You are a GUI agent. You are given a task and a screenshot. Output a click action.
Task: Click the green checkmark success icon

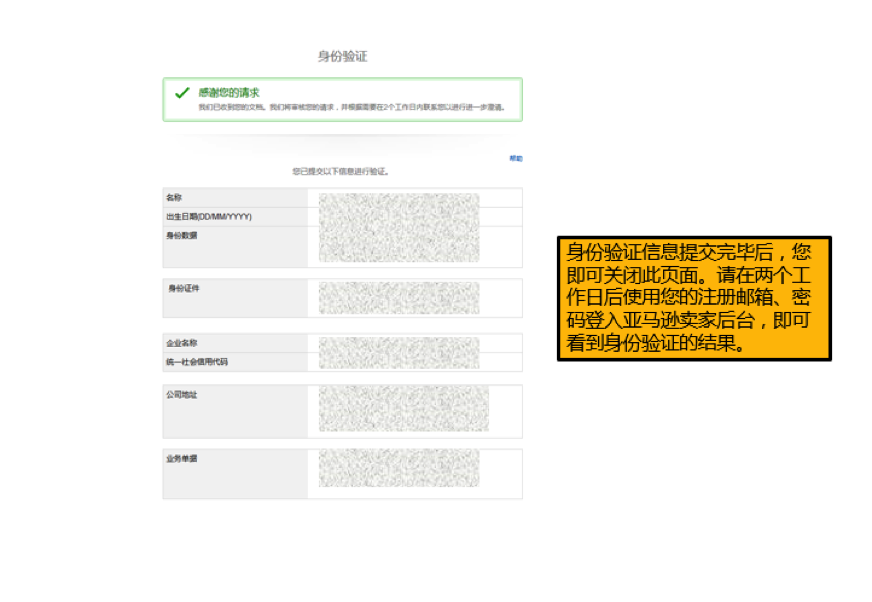181,93
